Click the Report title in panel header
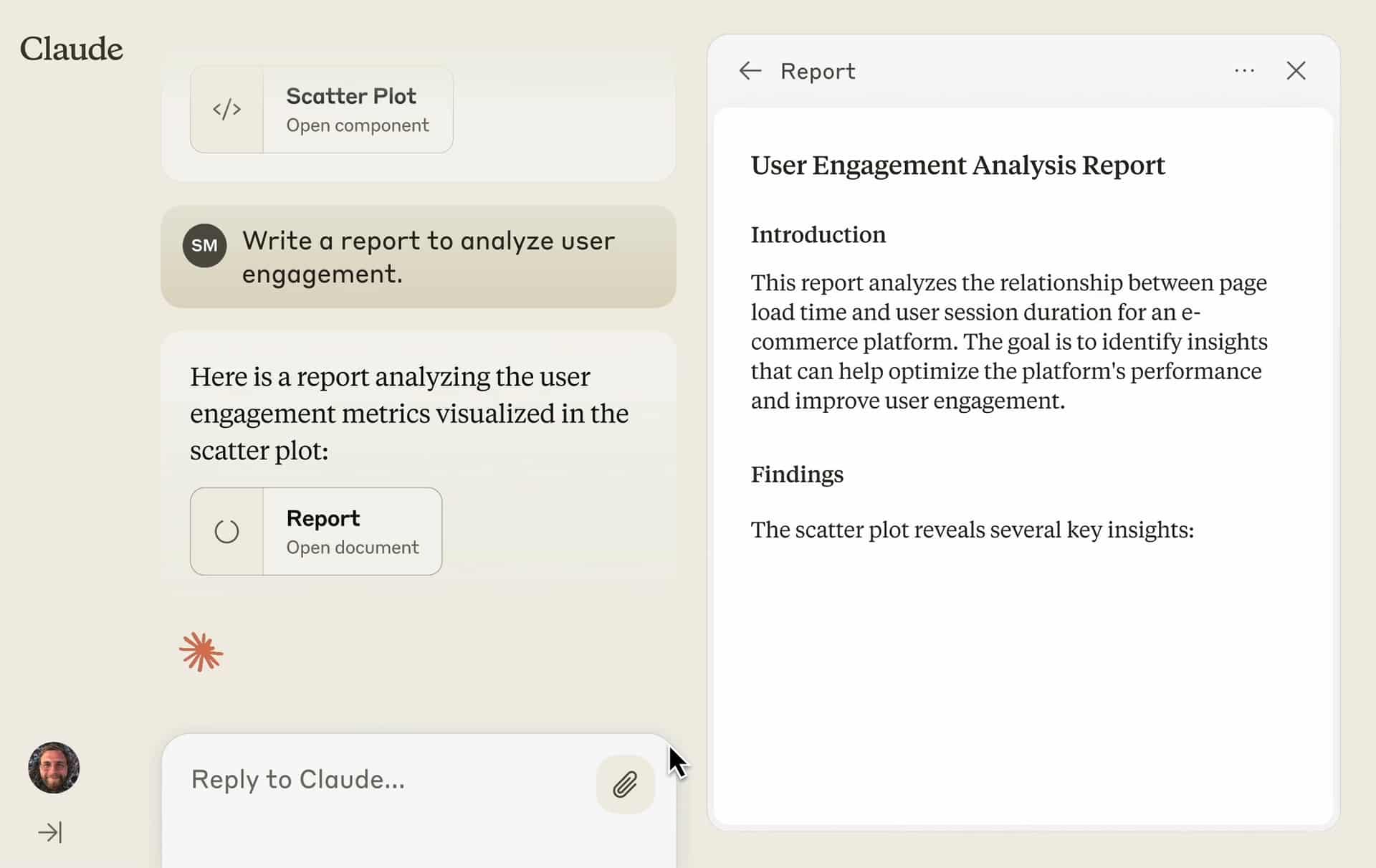1376x868 pixels. tap(818, 71)
